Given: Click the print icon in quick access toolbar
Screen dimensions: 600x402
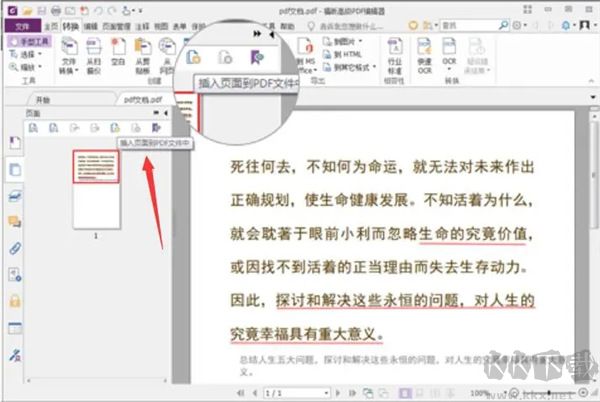Looking at the screenshot, I should point(56,11).
